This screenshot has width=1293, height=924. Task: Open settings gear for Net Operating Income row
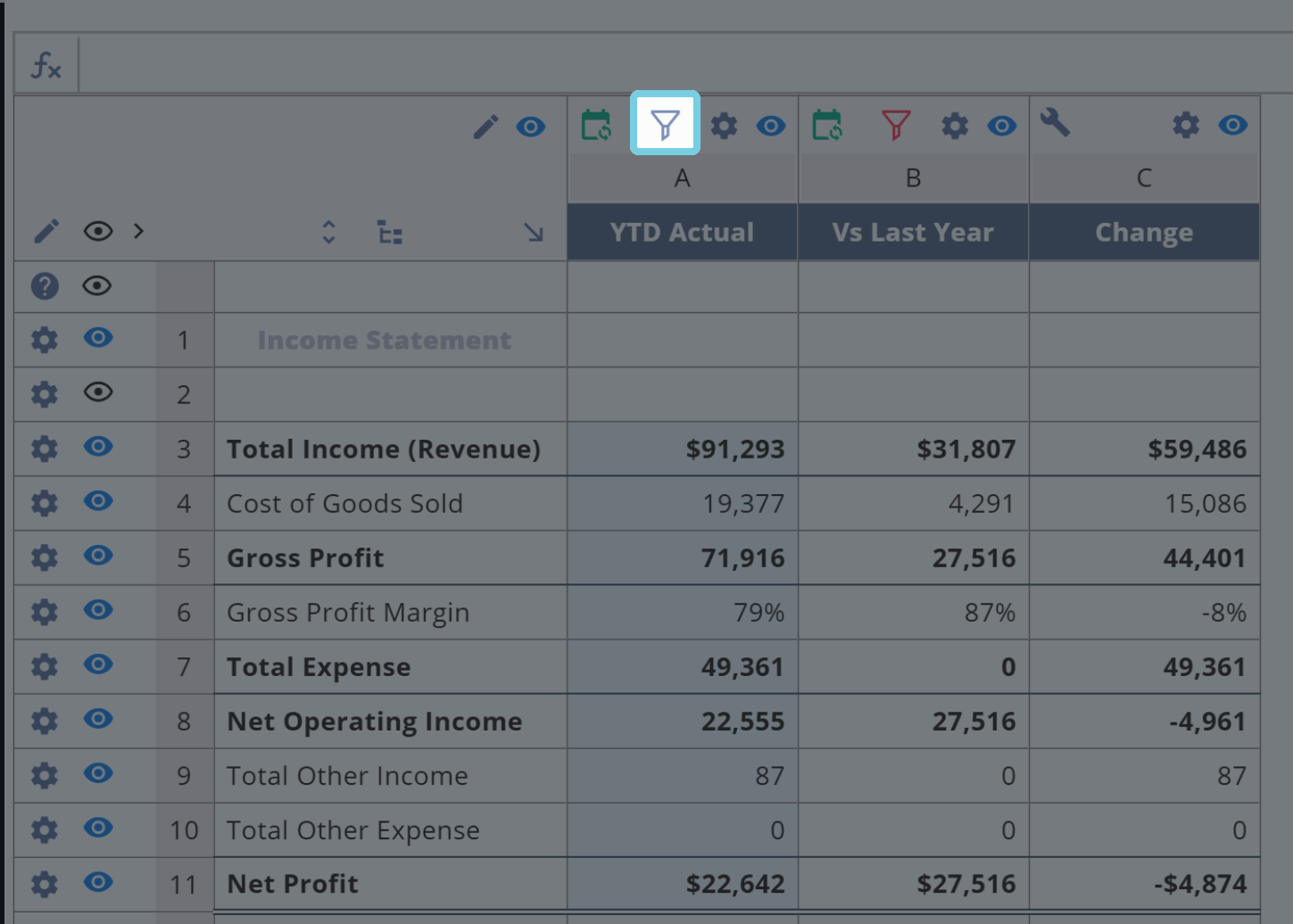point(45,721)
